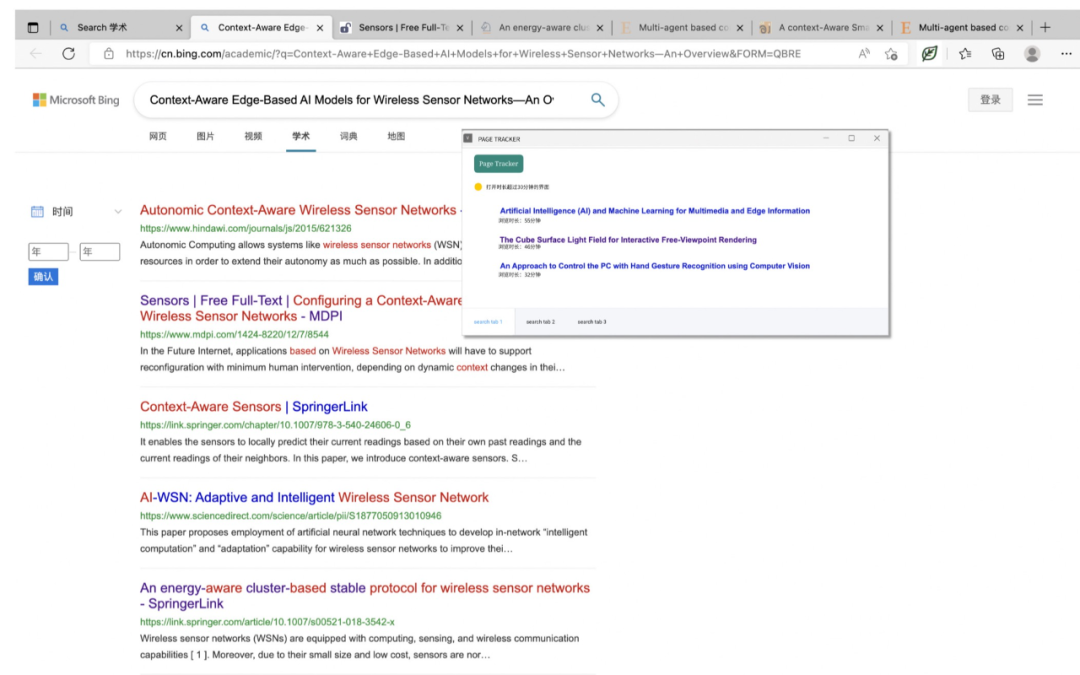
Task: Close the 'Context-Aware Edge' tab
Action: click(320, 28)
